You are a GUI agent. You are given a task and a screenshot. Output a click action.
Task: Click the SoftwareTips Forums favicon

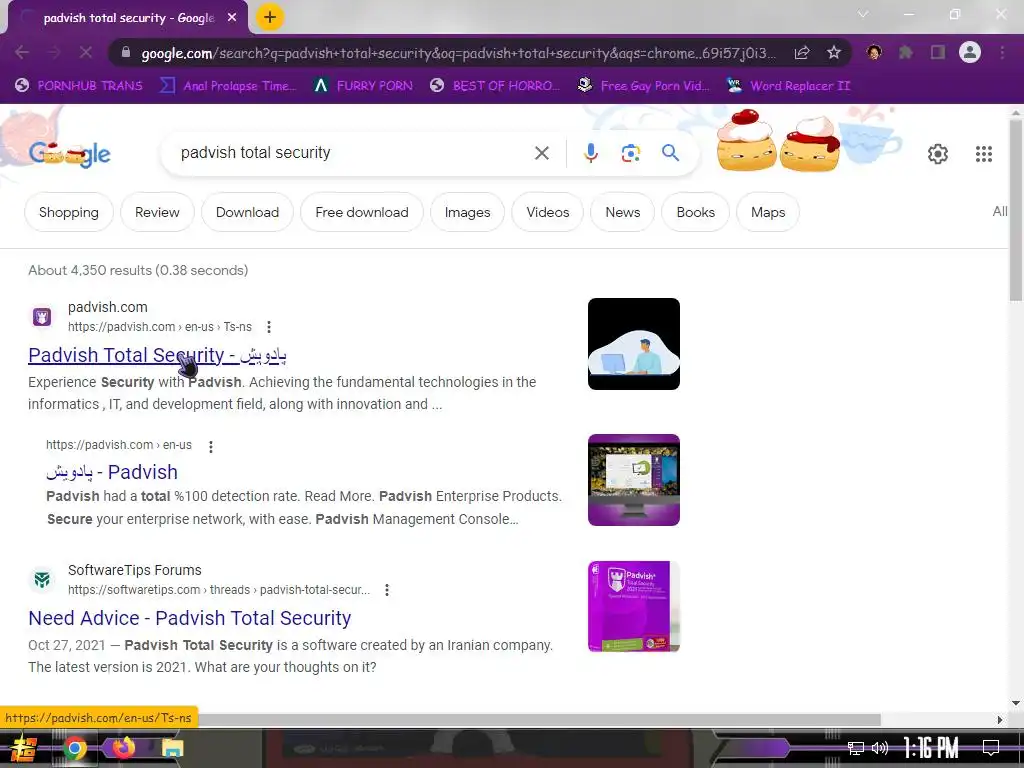pyautogui.click(x=42, y=580)
